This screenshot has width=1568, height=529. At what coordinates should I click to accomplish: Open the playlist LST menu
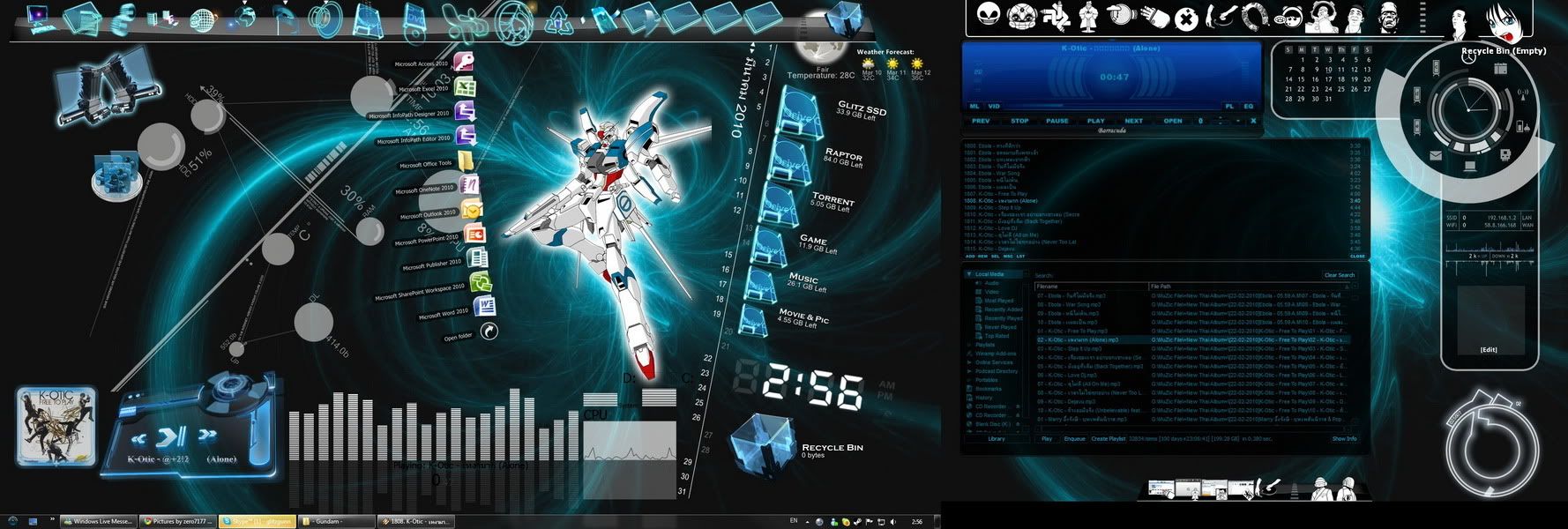point(1021,257)
